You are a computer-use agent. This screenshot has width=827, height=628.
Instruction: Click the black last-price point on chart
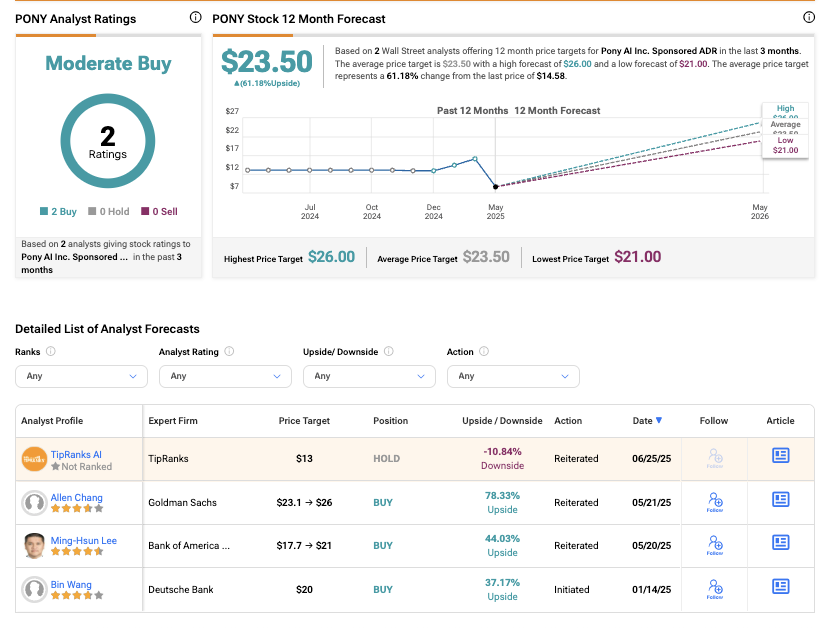[x=495, y=187]
